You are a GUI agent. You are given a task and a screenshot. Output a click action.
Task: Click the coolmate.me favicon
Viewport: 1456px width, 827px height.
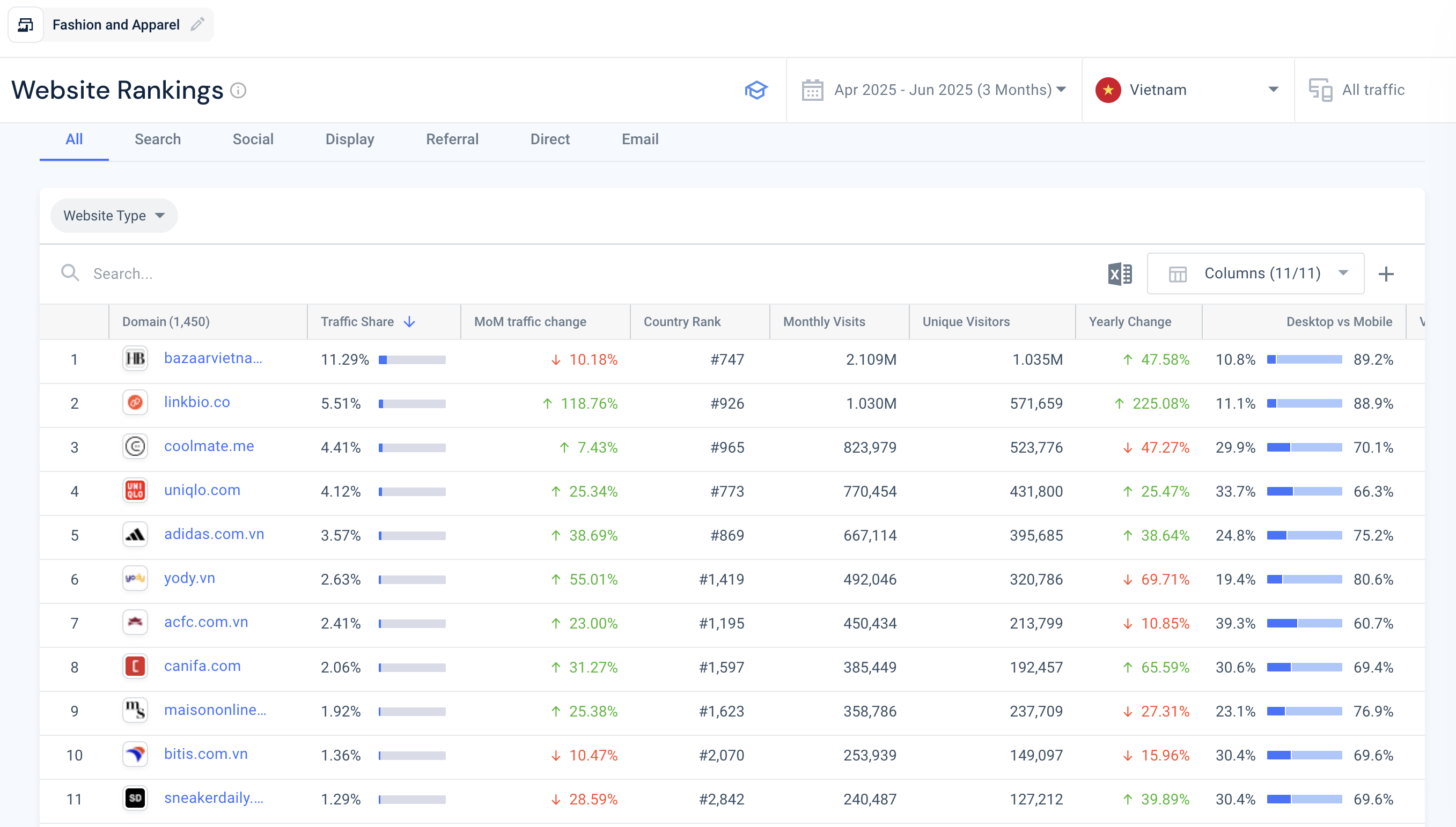click(x=135, y=447)
